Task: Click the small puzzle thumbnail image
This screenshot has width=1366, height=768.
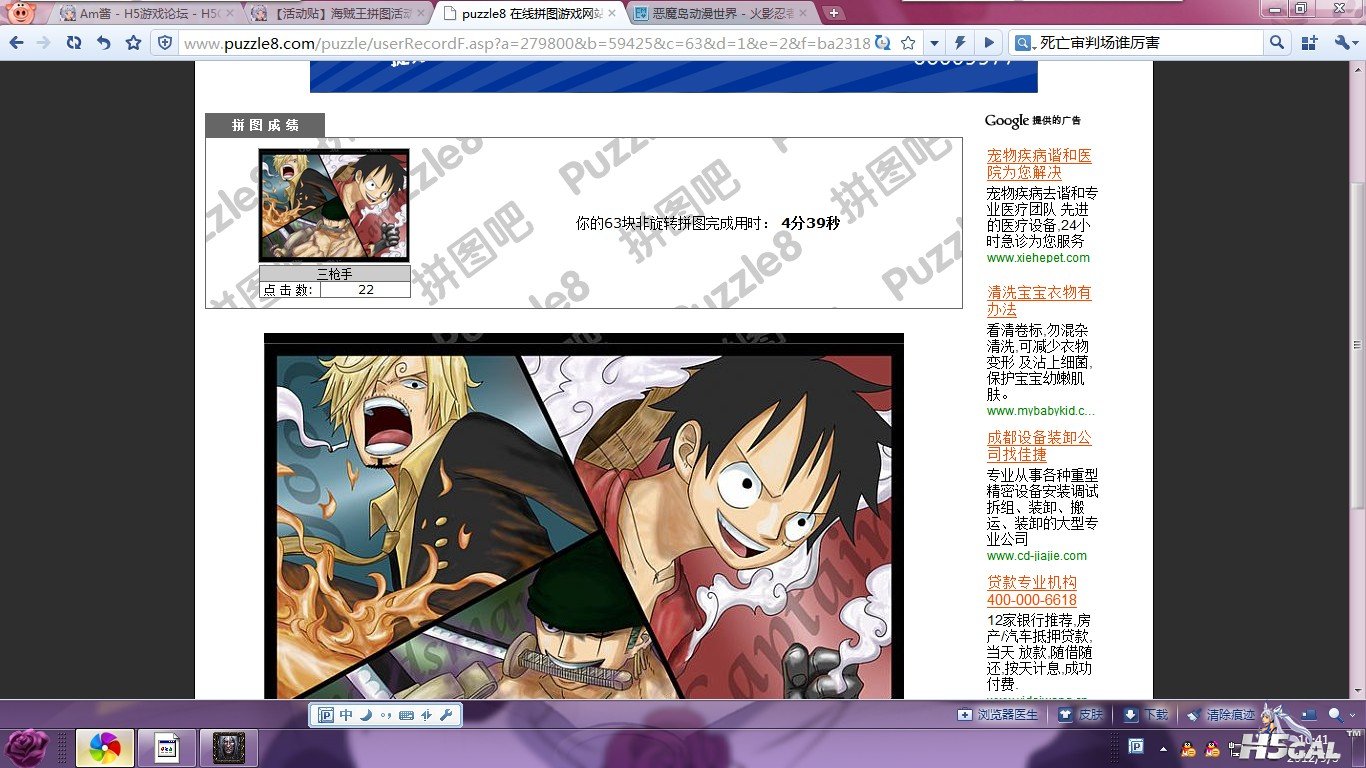Action: 334,206
